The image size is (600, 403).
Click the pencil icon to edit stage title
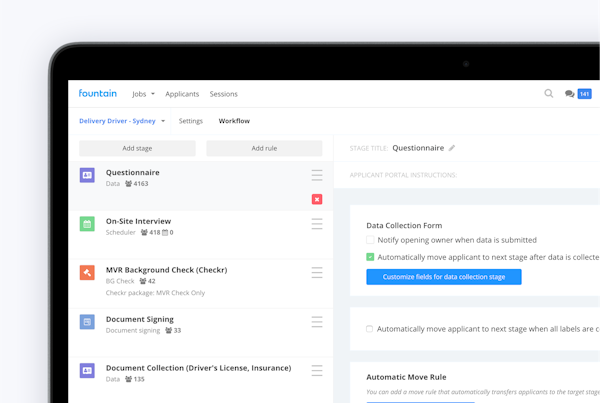(452, 148)
